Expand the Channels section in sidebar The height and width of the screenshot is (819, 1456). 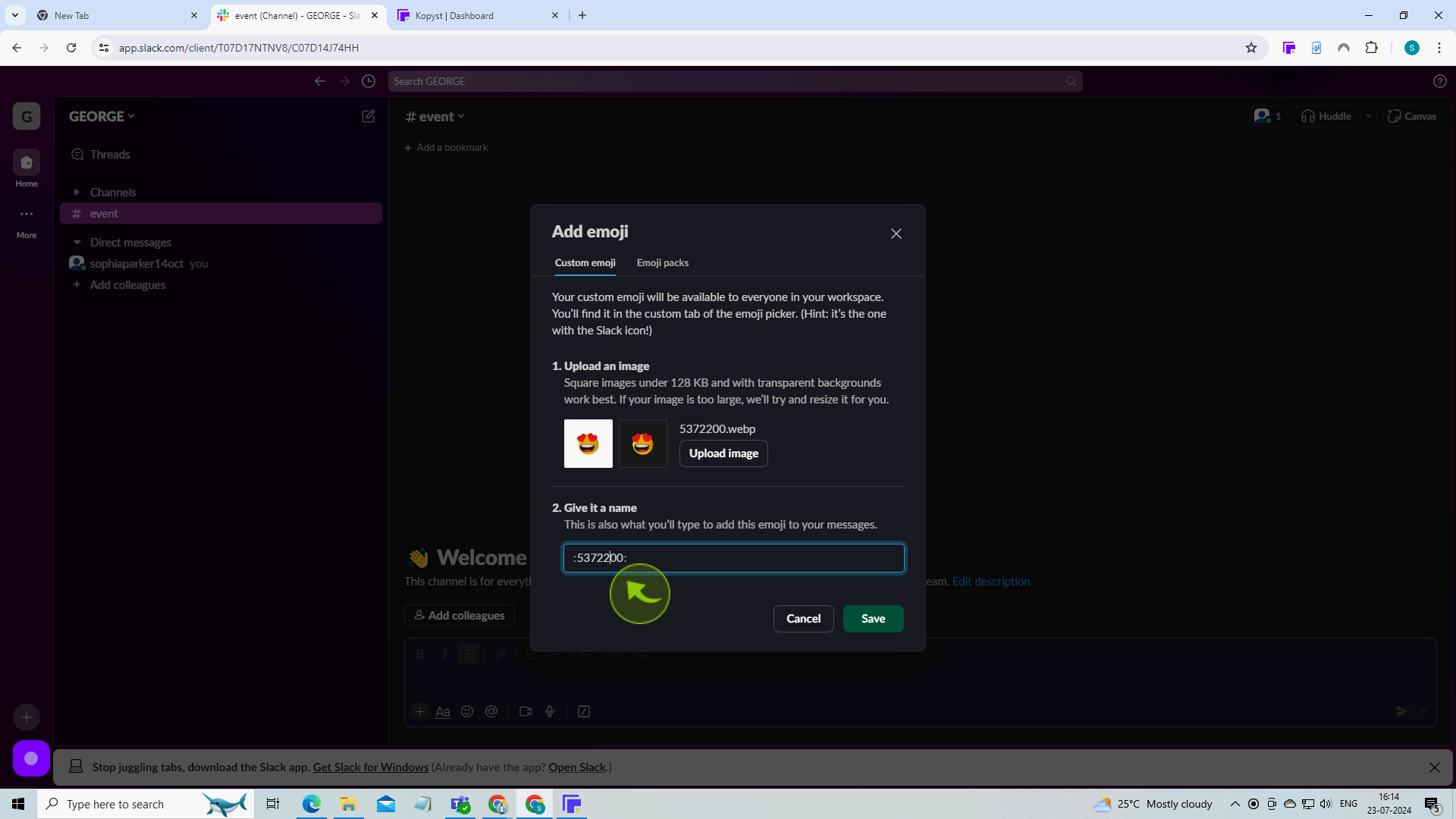[x=77, y=191]
